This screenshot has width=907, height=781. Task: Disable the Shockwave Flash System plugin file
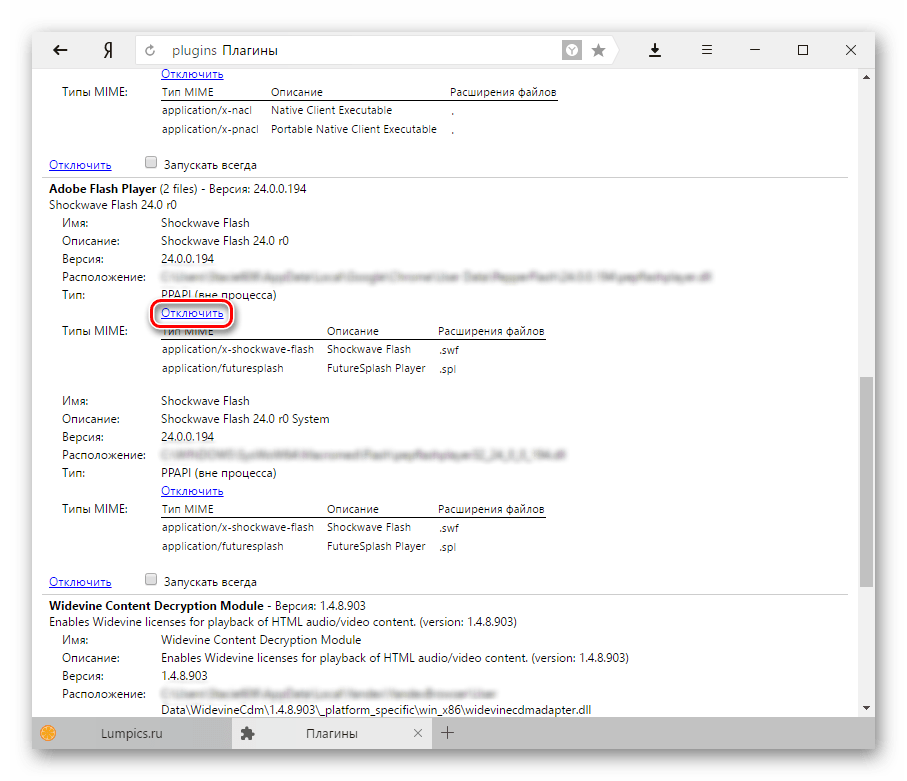click(192, 491)
